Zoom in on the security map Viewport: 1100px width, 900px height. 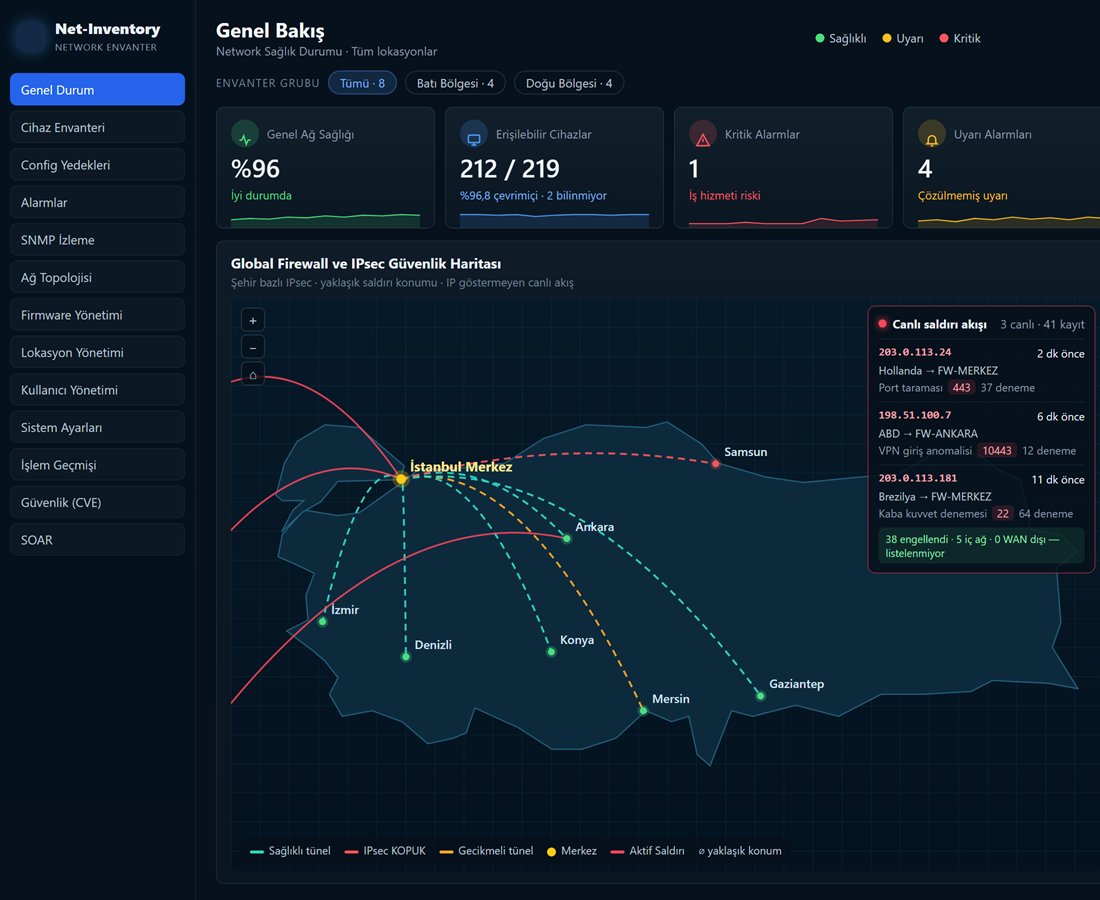tap(253, 321)
